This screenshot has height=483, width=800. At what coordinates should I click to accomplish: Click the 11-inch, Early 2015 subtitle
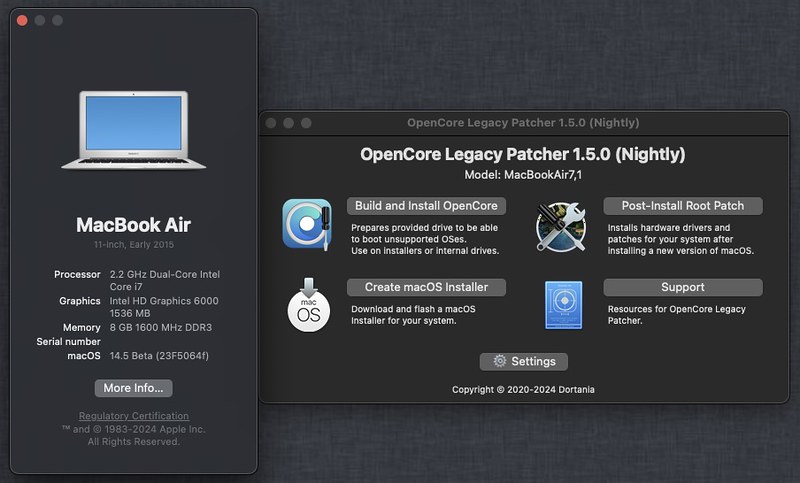point(134,244)
